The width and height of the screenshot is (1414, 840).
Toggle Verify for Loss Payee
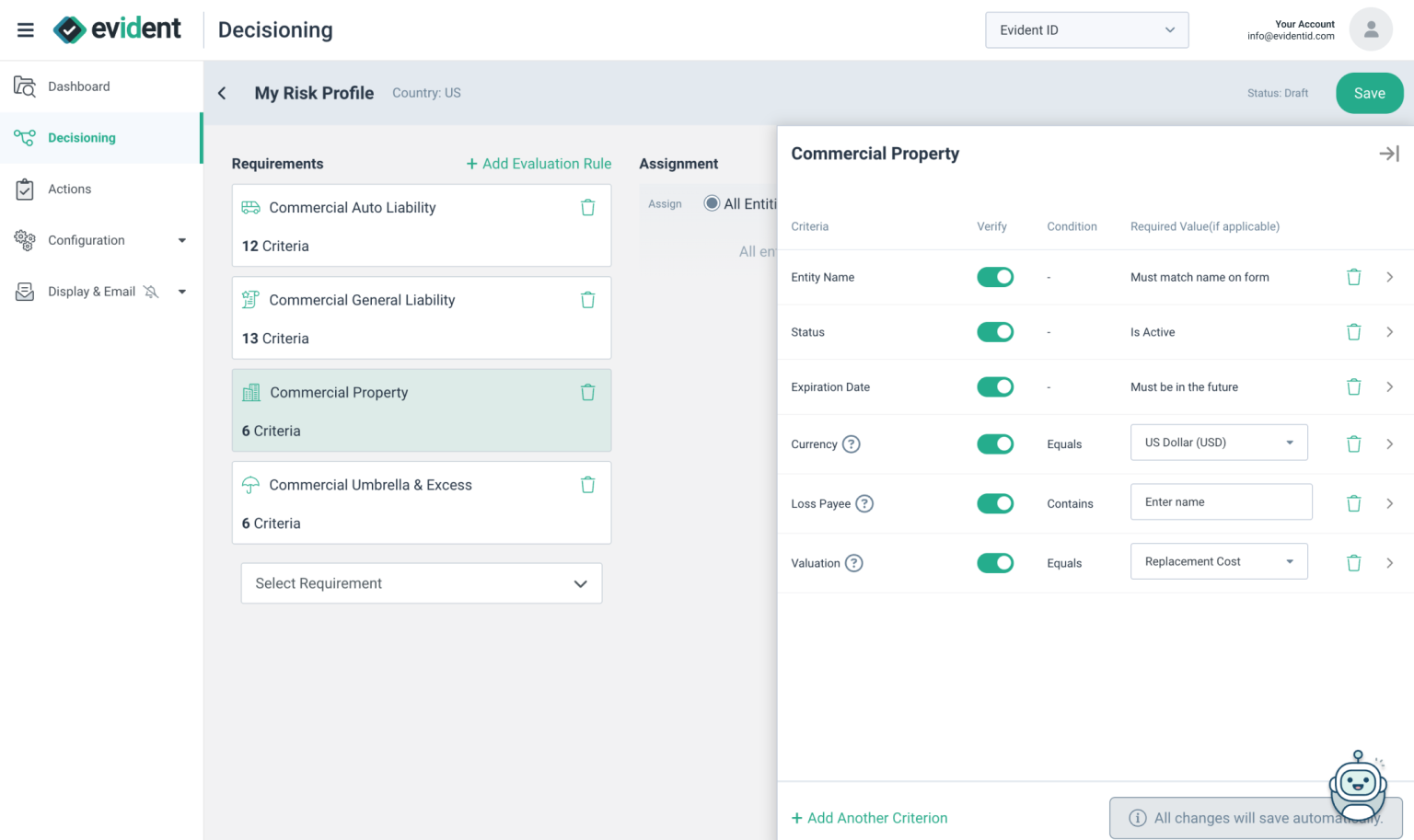(x=995, y=503)
